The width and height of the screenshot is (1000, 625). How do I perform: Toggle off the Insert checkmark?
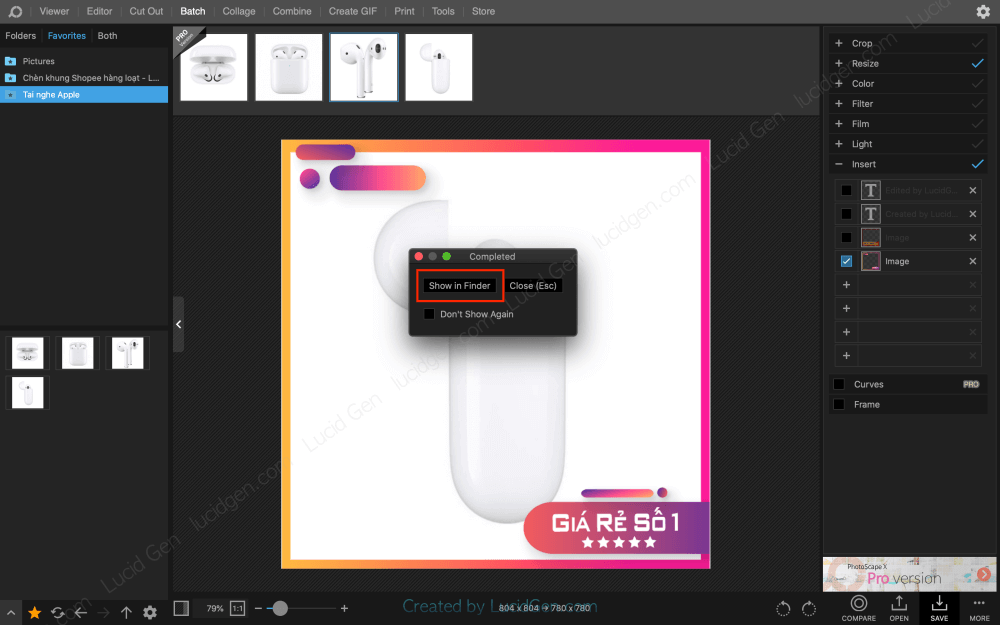coord(977,164)
